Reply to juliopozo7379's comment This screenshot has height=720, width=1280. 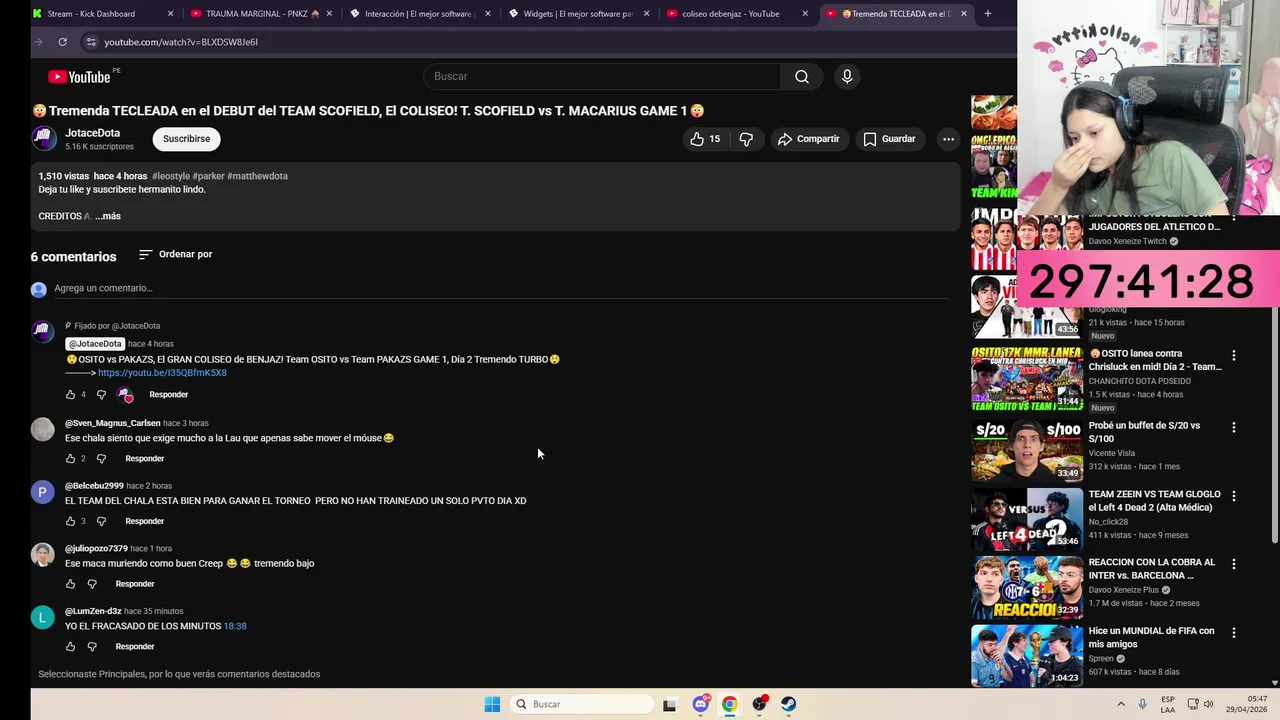[135, 584]
